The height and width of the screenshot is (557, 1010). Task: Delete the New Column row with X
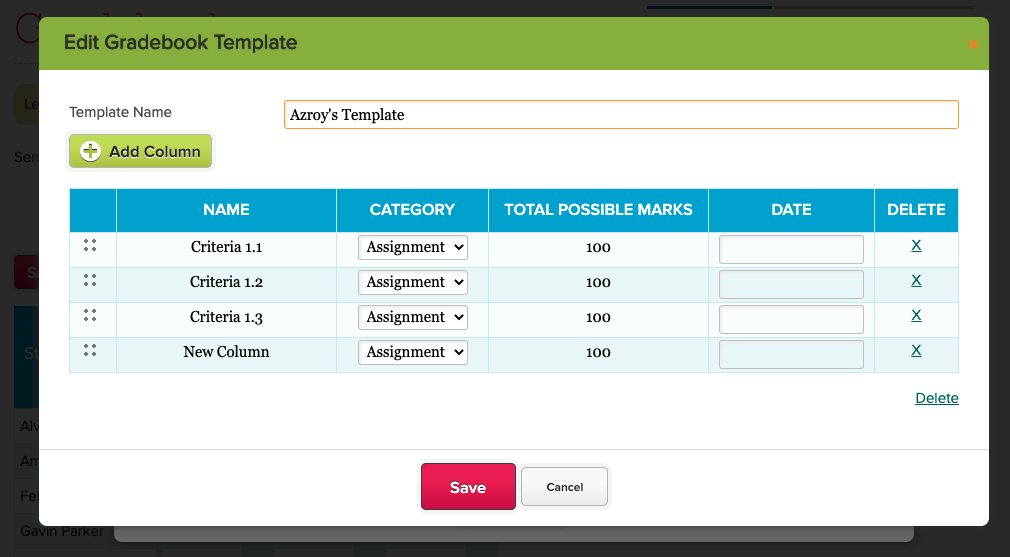[x=916, y=350]
